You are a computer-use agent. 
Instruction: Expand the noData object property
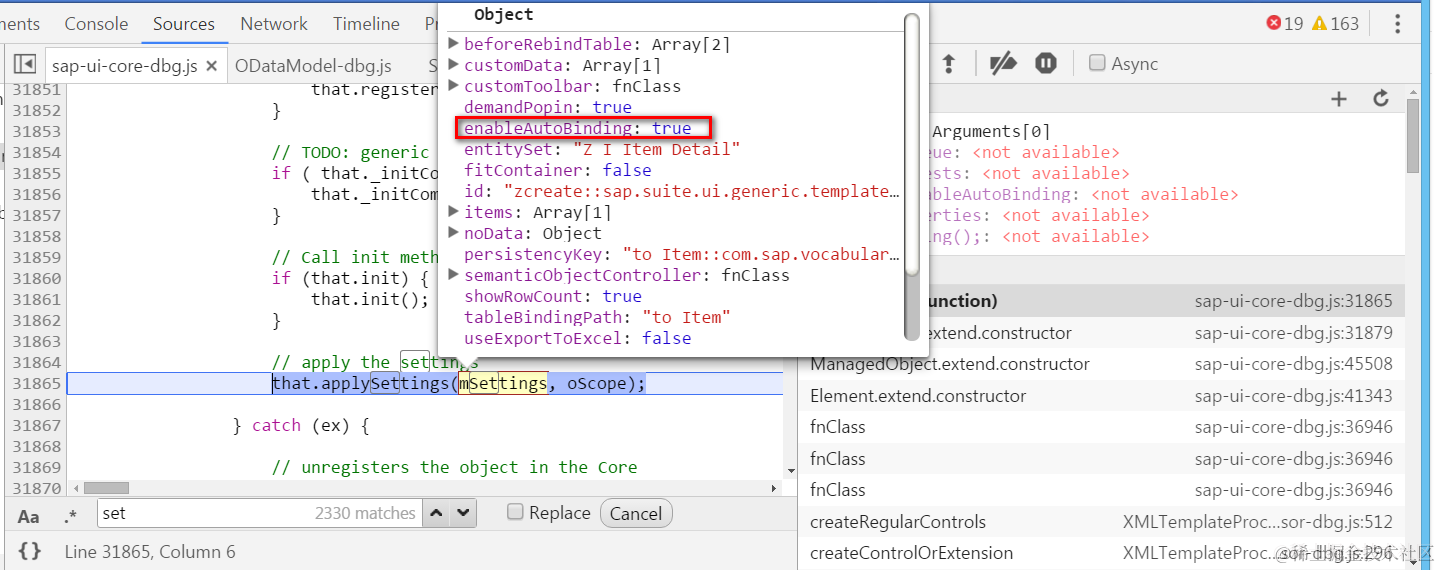click(453, 232)
